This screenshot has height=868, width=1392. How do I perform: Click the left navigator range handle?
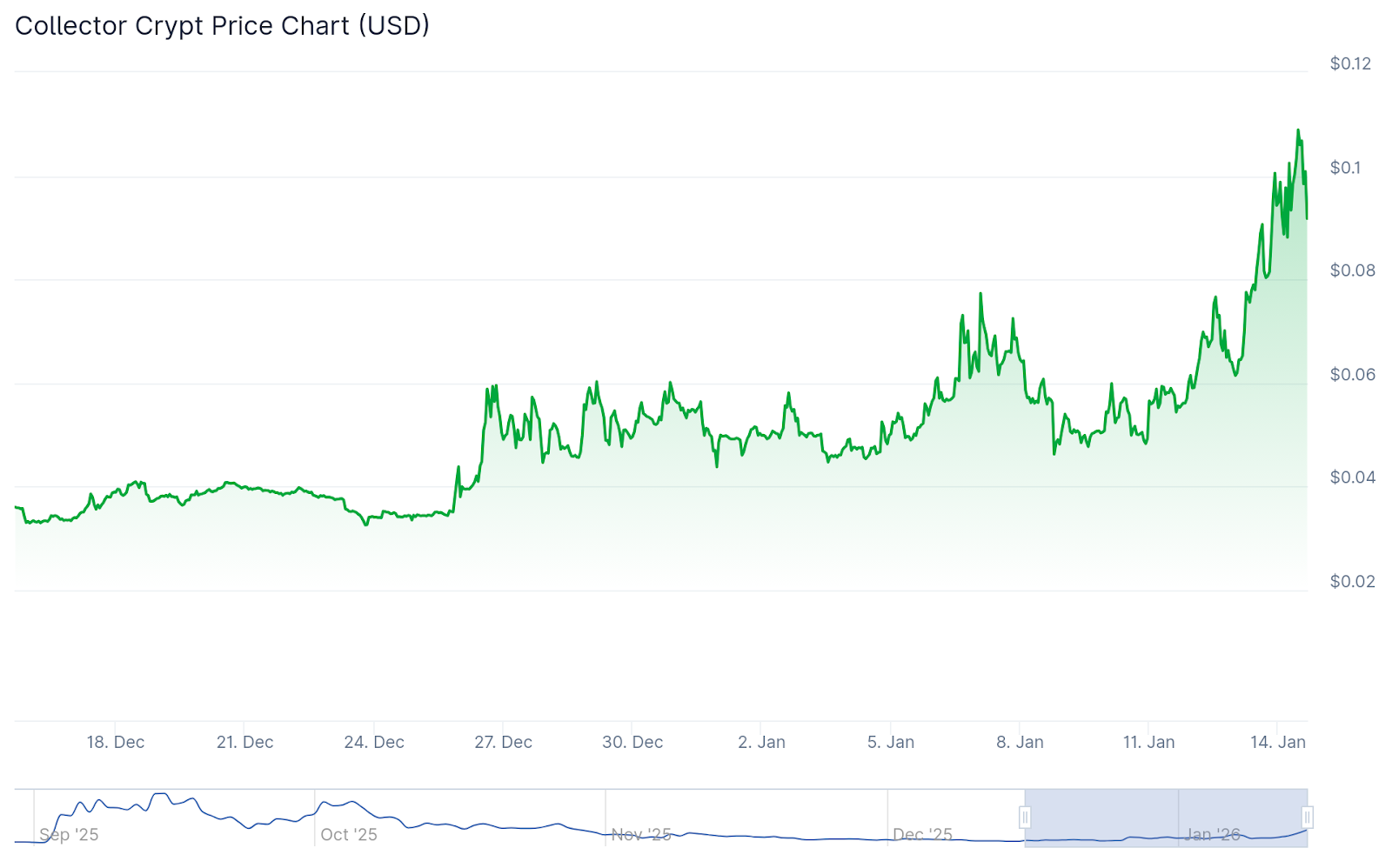1025,818
